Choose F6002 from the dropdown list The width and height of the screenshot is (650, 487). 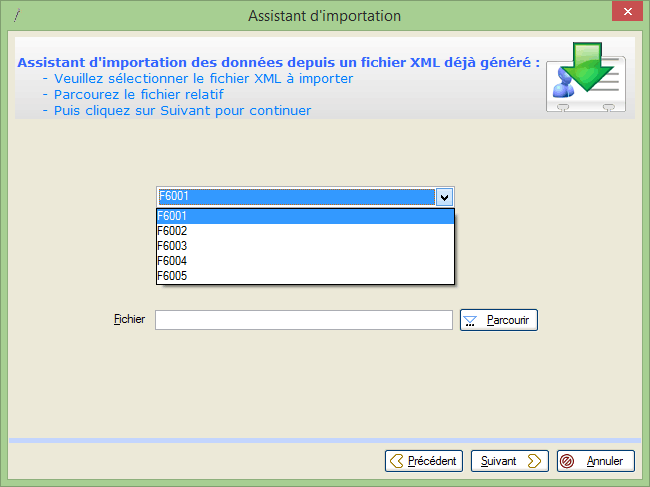point(305,231)
